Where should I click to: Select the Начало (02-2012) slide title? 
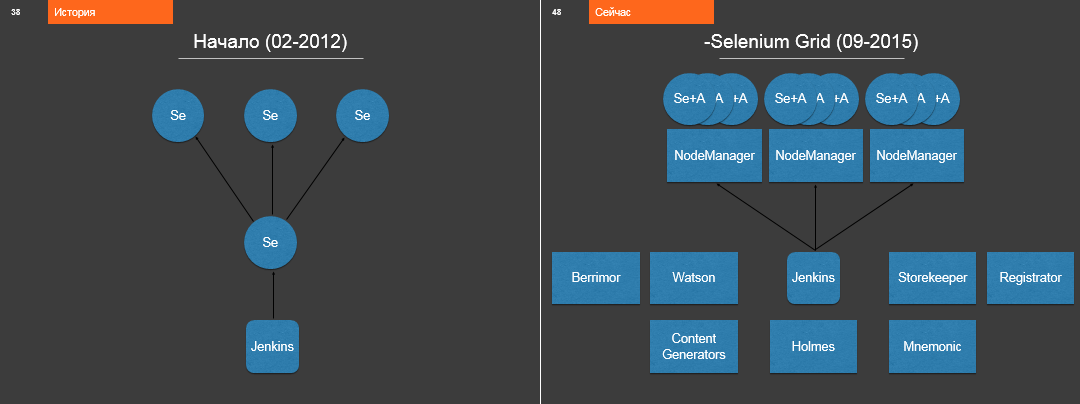(270, 42)
